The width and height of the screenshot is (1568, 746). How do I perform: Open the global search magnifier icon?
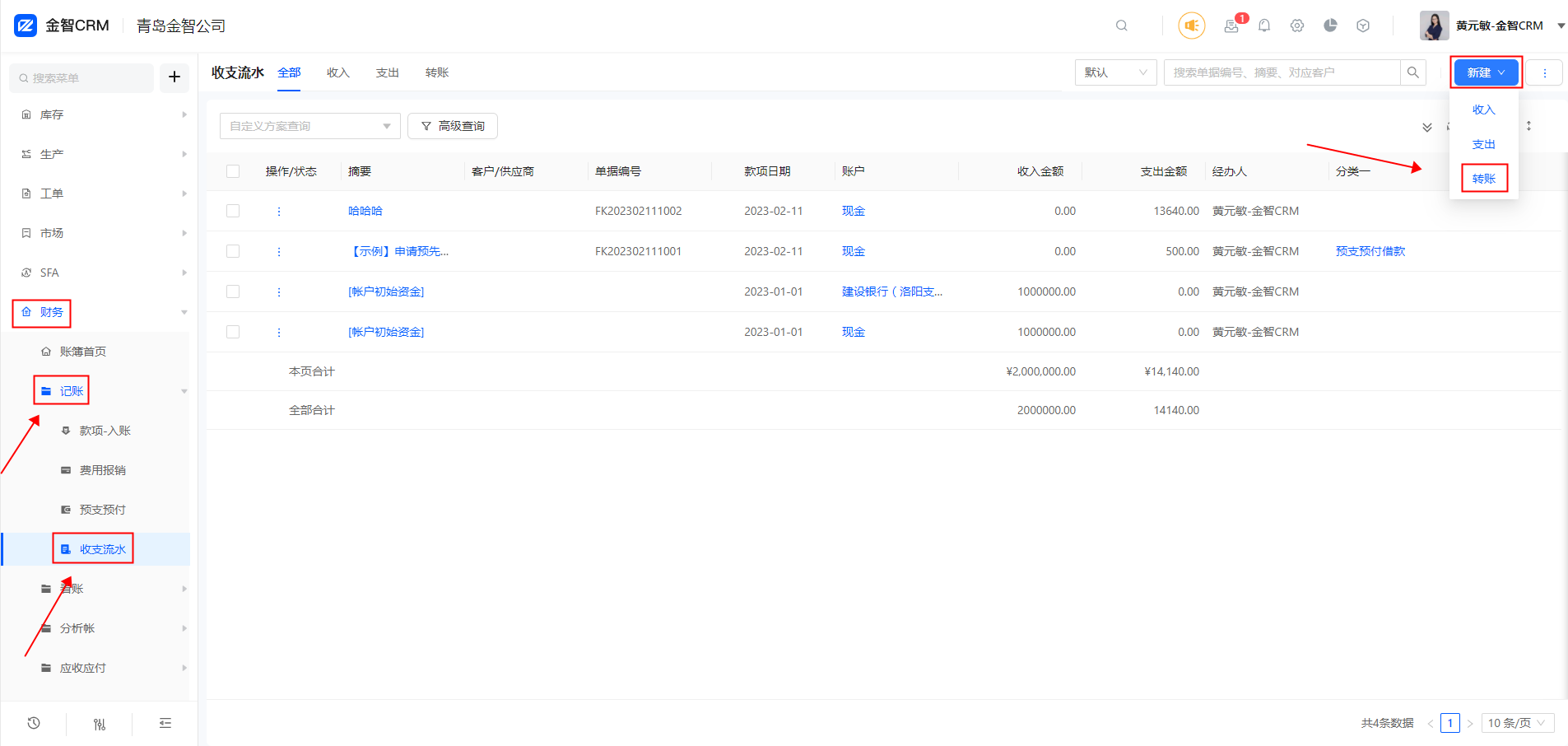[1122, 26]
